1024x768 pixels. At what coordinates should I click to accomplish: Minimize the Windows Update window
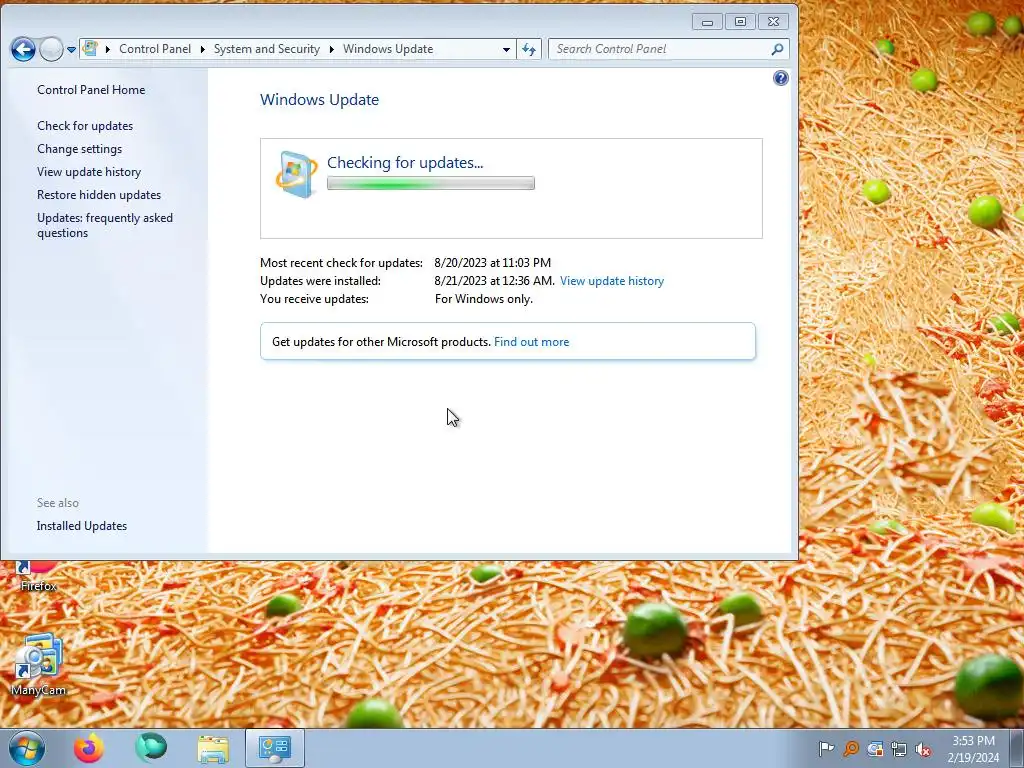707,22
